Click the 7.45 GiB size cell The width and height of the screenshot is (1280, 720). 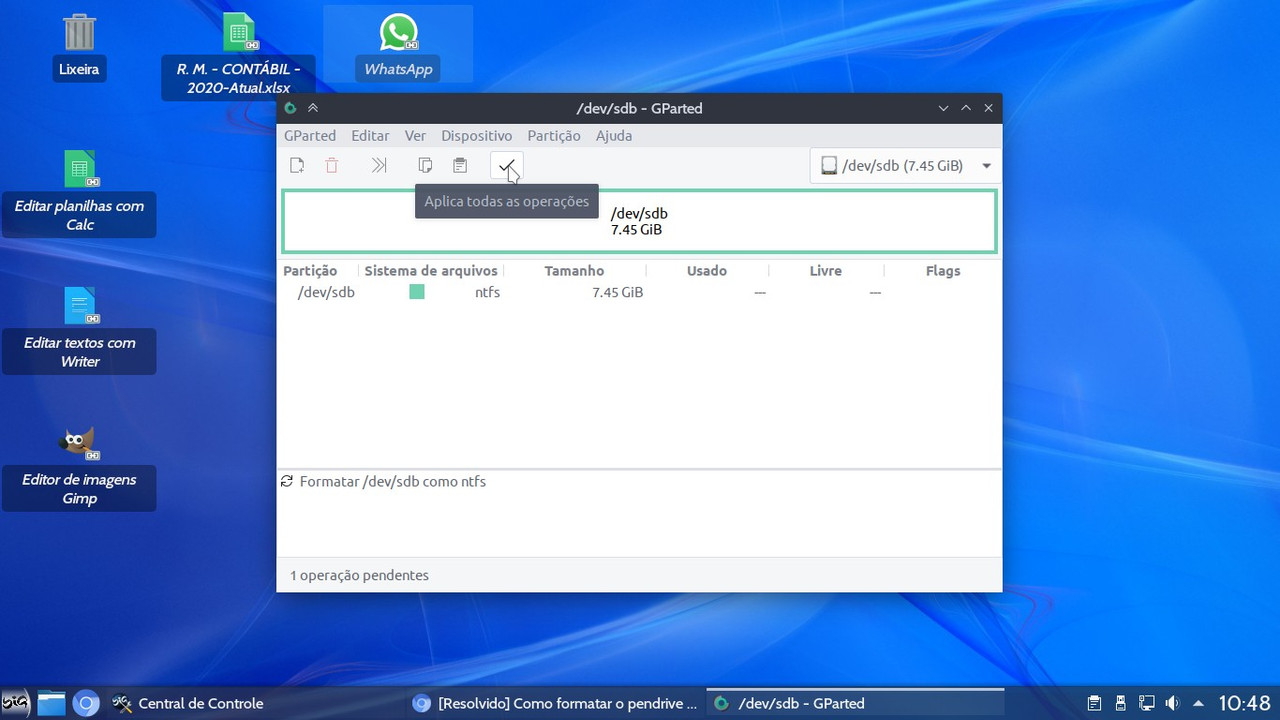click(617, 292)
